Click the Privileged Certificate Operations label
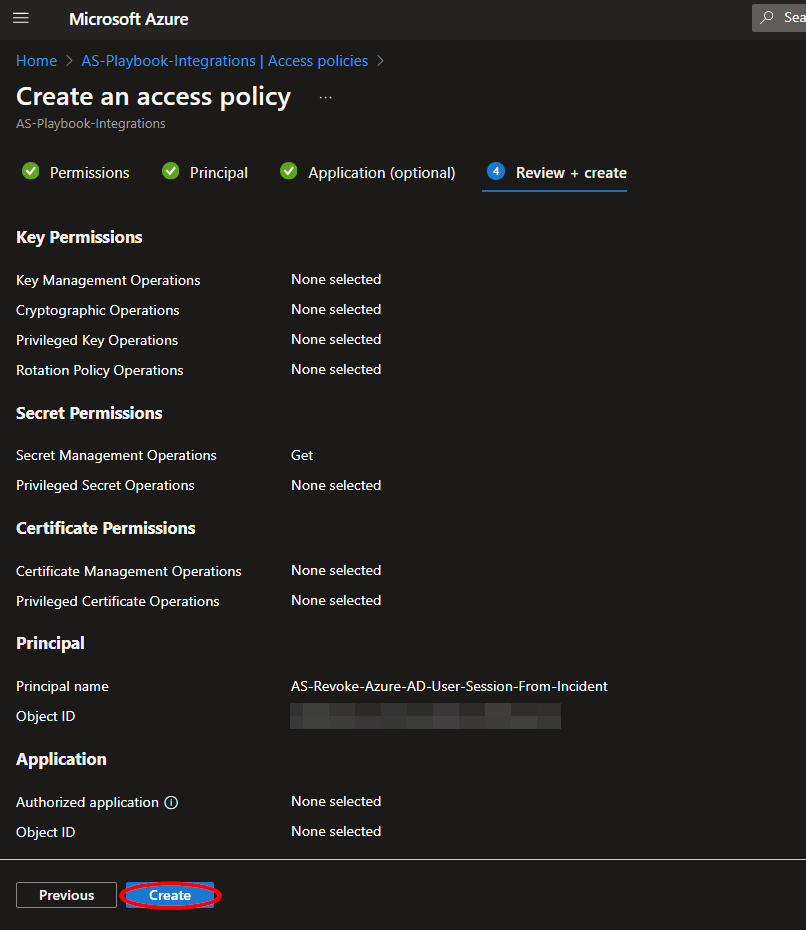 117,601
